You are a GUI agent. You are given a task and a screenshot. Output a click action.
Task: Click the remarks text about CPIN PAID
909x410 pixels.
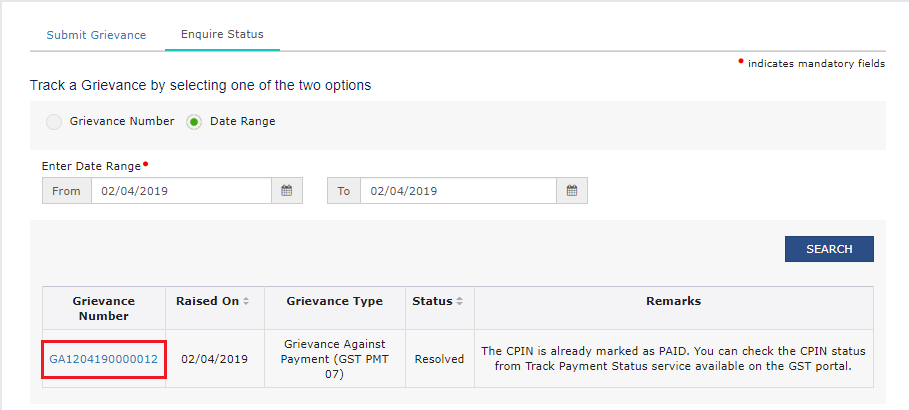click(x=674, y=359)
